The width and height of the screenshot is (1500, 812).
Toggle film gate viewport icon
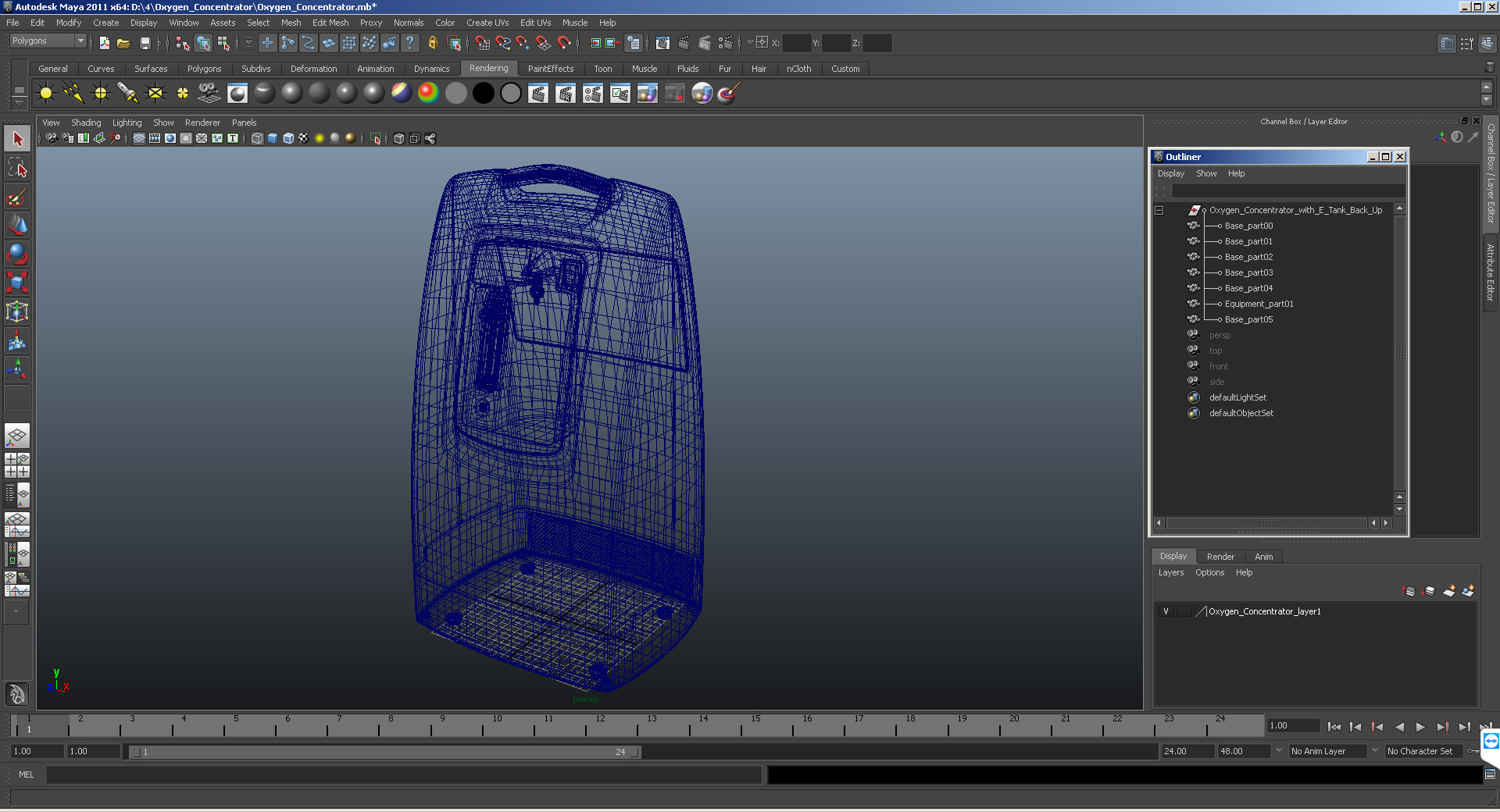point(155,138)
